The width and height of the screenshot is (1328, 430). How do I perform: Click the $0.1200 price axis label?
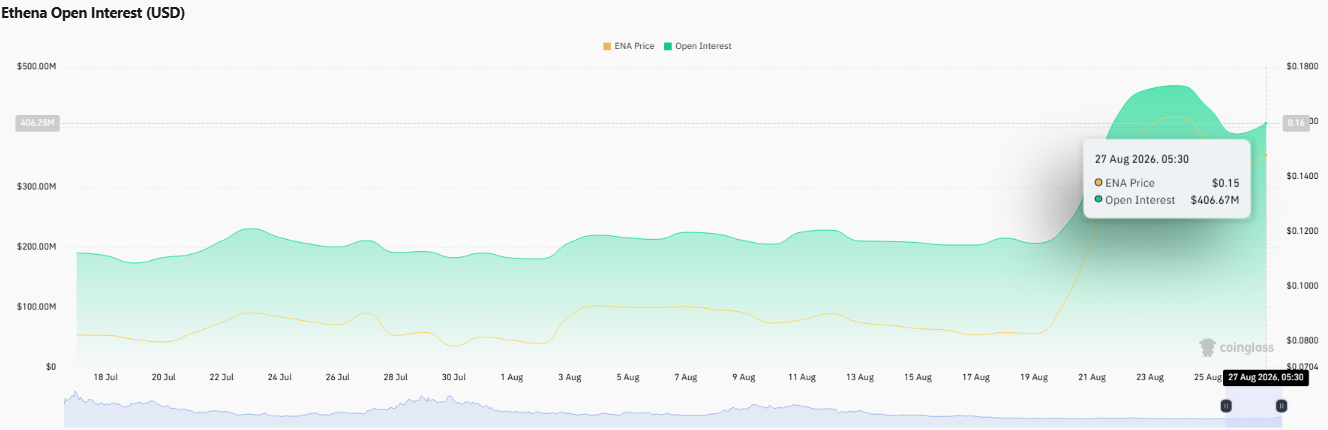[1303, 231]
